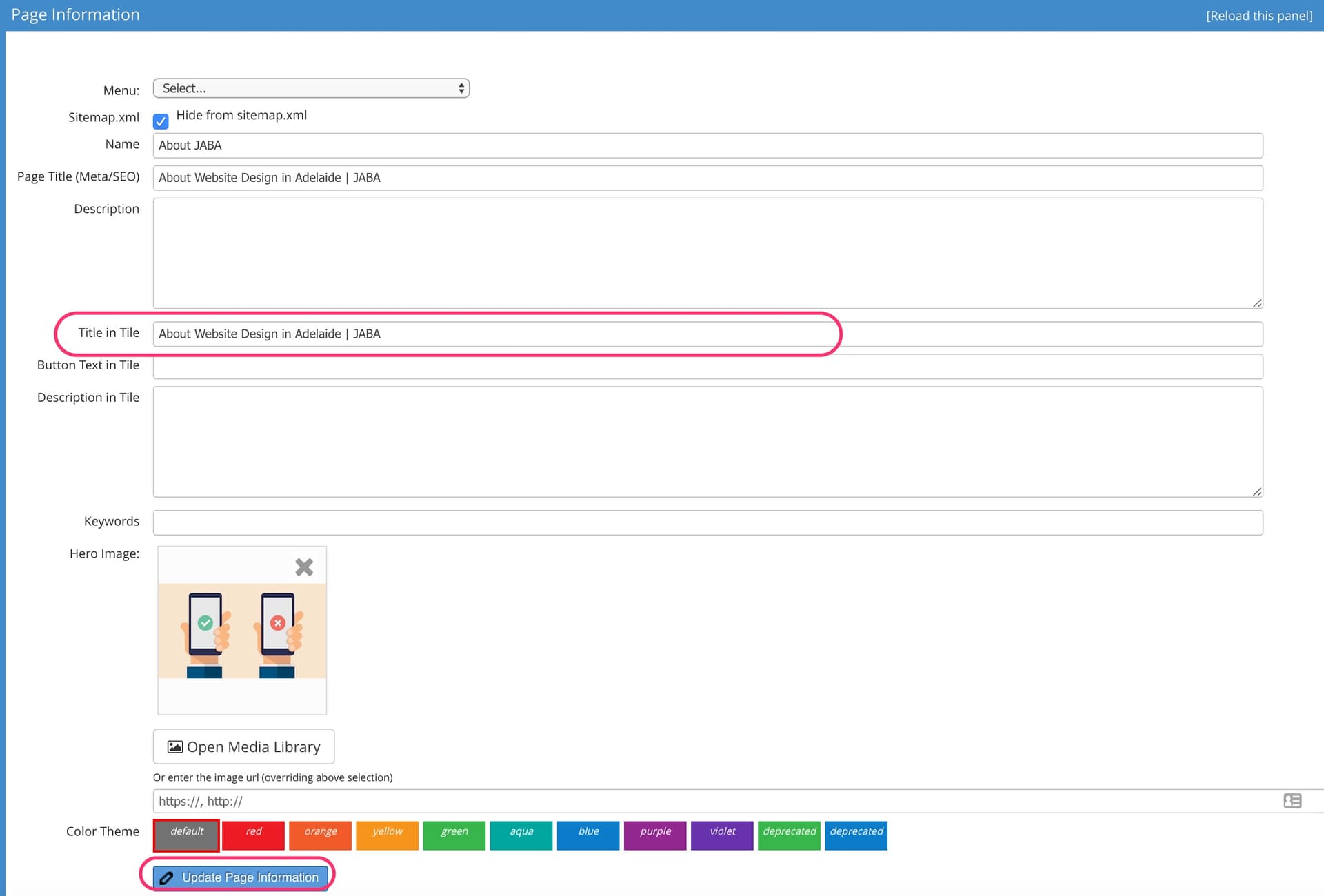The height and width of the screenshot is (896, 1324).
Task: Click the Hero Image label
Action: [x=104, y=553]
